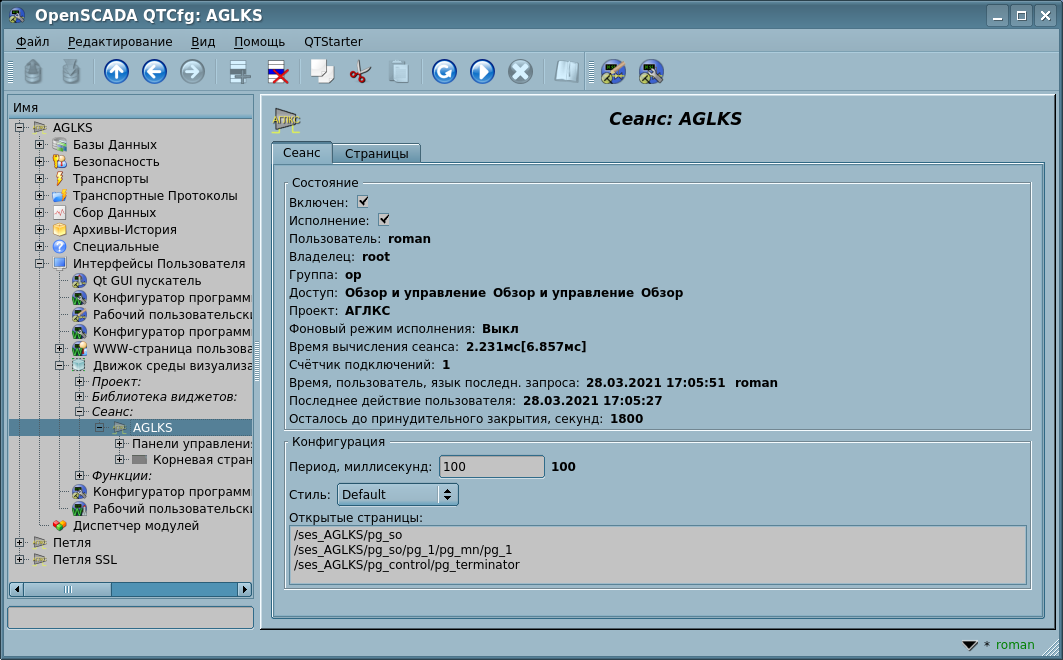Expand the Сбор Данных node
1063x660 pixels.
(x=39, y=213)
